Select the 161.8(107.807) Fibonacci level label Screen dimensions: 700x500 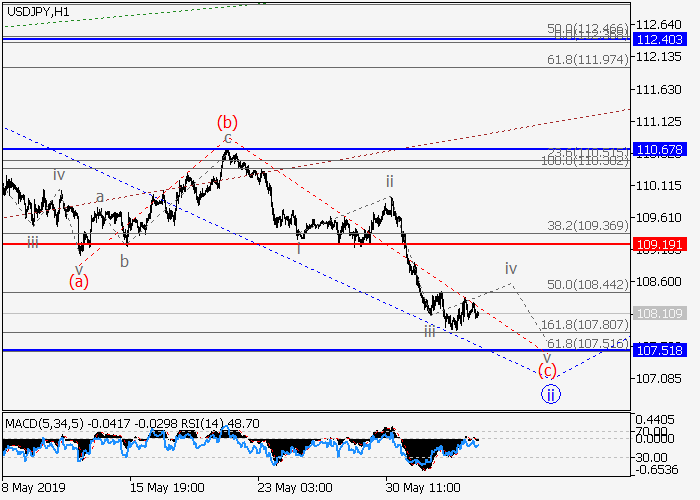tap(584, 325)
